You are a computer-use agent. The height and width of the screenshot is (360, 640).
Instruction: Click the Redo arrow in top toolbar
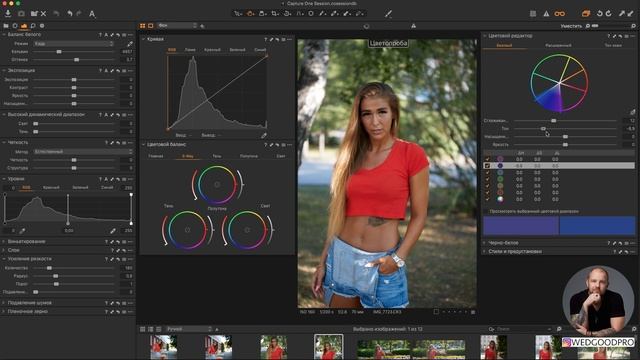(x=79, y=14)
